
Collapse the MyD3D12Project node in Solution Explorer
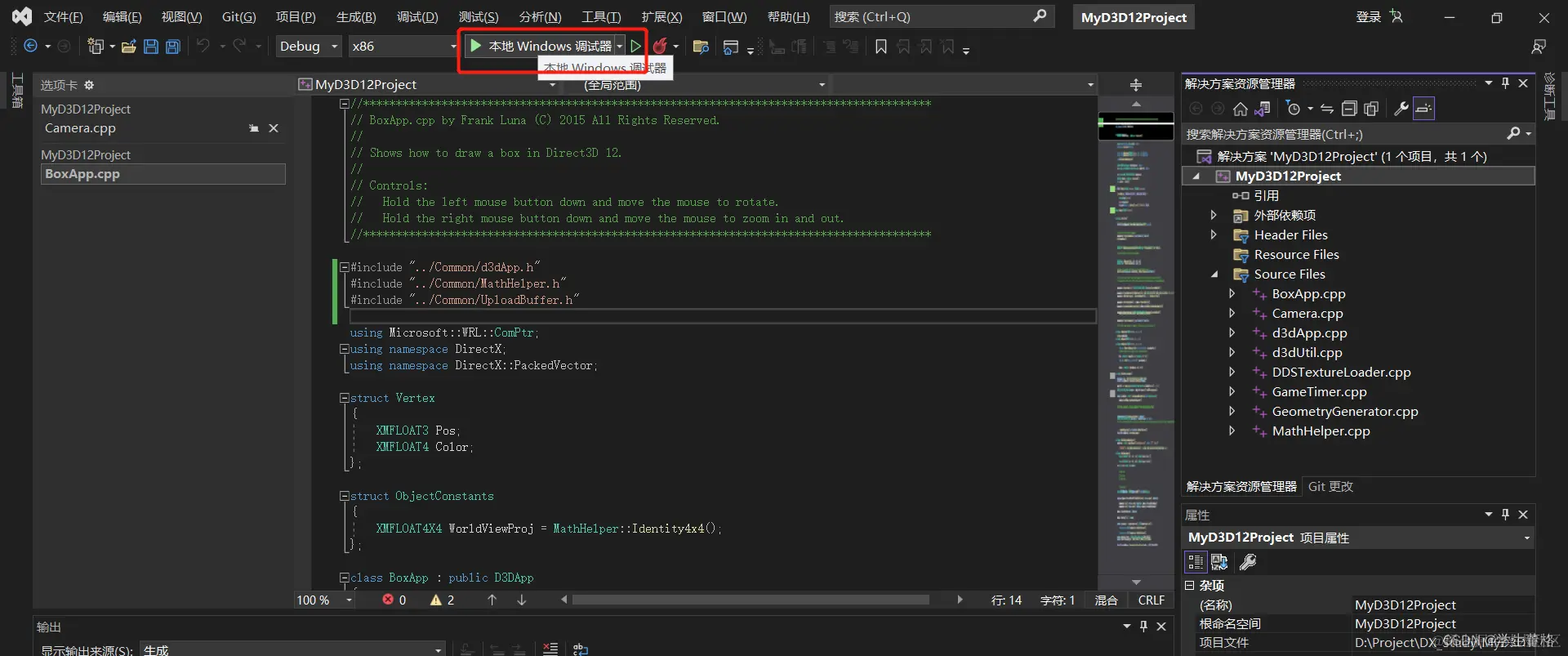tap(1196, 176)
